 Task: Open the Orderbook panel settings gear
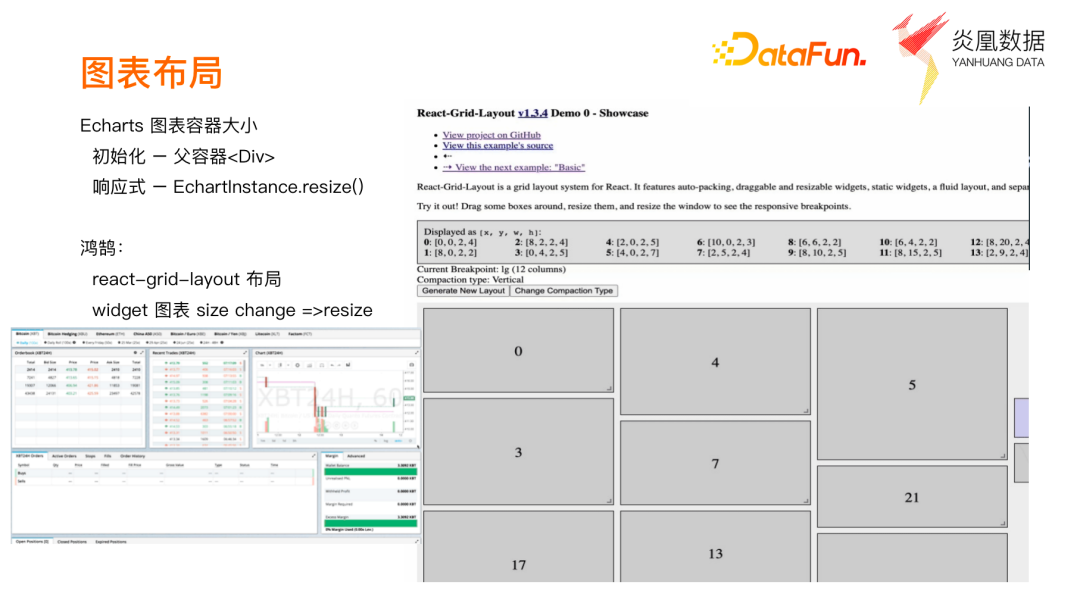tap(135, 353)
